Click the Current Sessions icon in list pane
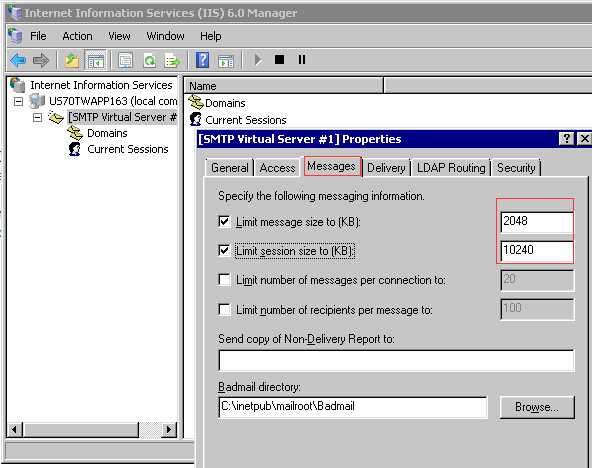592x468 pixels. pyautogui.click(x=196, y=119)
